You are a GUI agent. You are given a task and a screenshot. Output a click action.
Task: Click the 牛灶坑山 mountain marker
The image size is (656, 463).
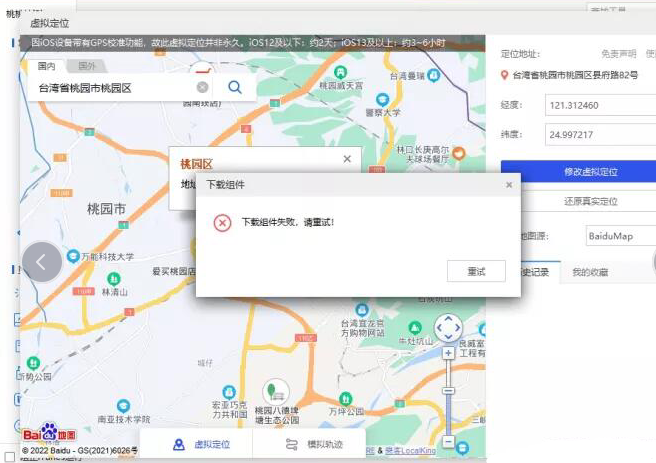click(415, 327)
